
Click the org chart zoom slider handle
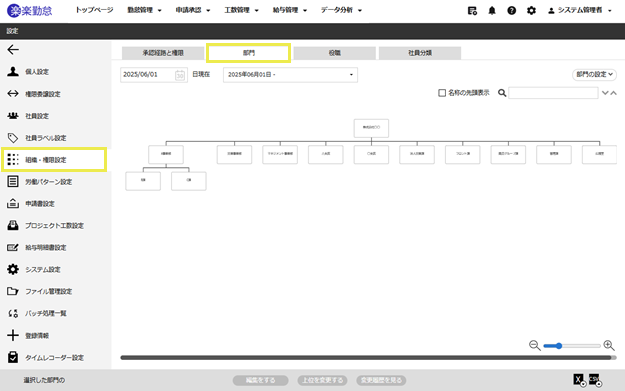pyautogui.click(x=559, y=346)
